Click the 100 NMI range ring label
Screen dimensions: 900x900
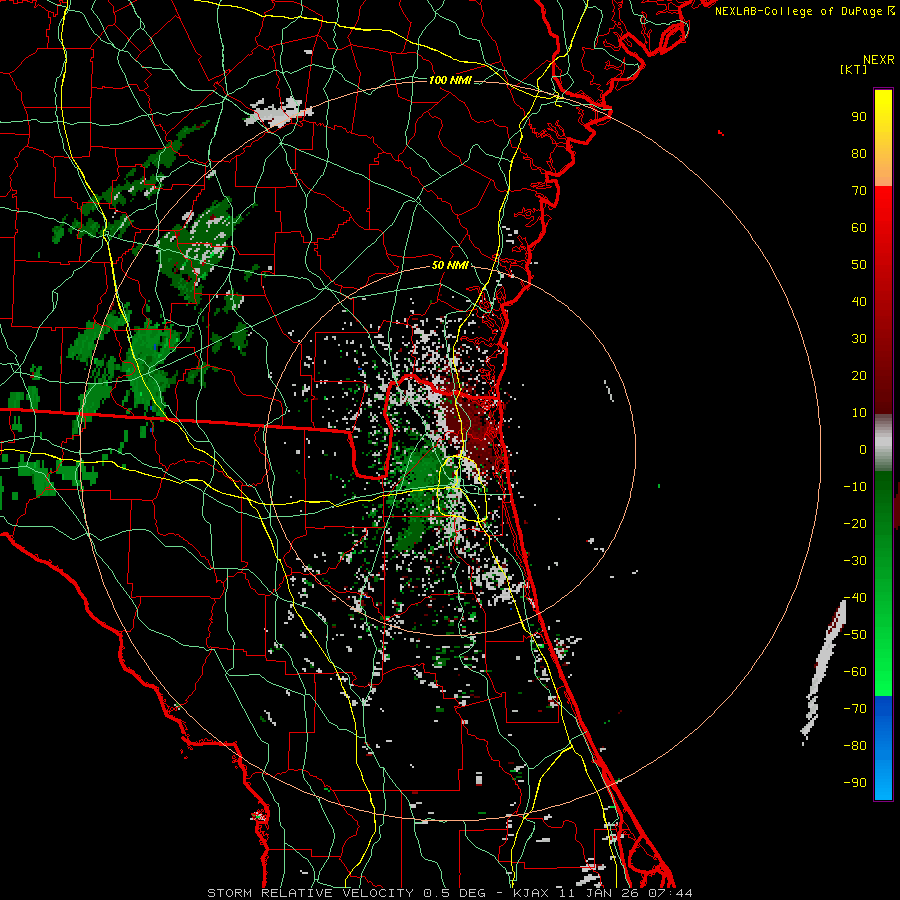click(x=450, y=80)
